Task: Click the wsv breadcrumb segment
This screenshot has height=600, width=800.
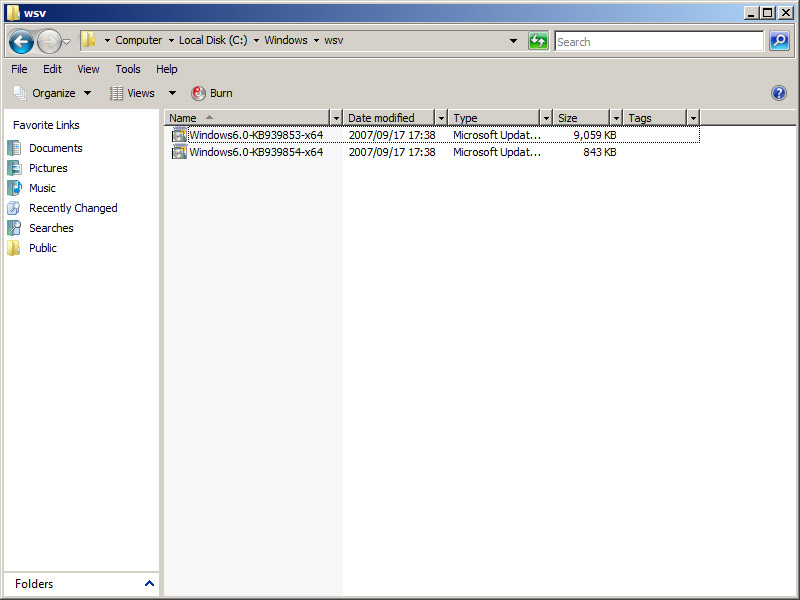Action: [334, 40]
